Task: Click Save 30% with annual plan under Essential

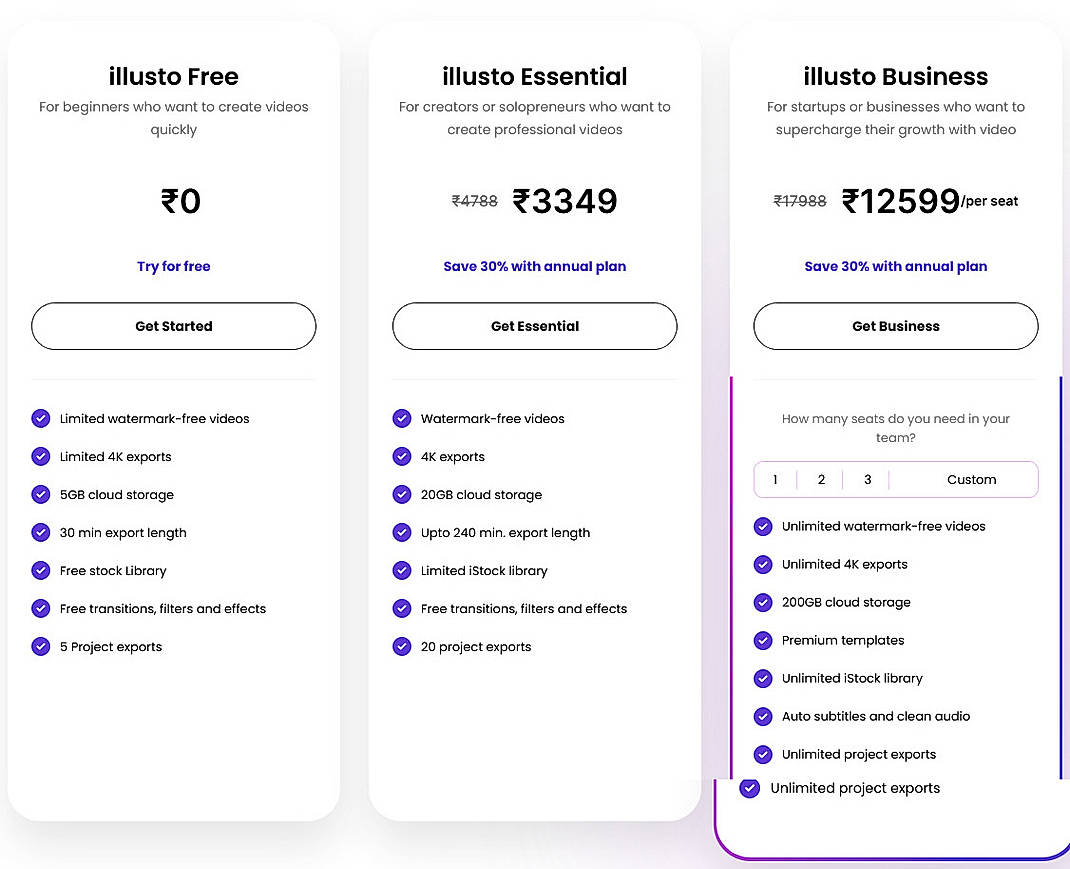Action: (x=534, y=266)
